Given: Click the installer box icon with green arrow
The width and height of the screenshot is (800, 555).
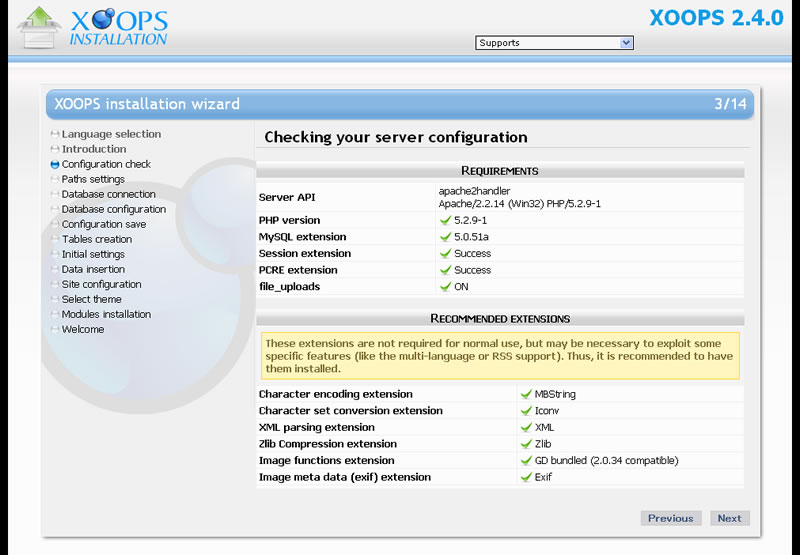Looking at the screenshot, I should [39, 28].
